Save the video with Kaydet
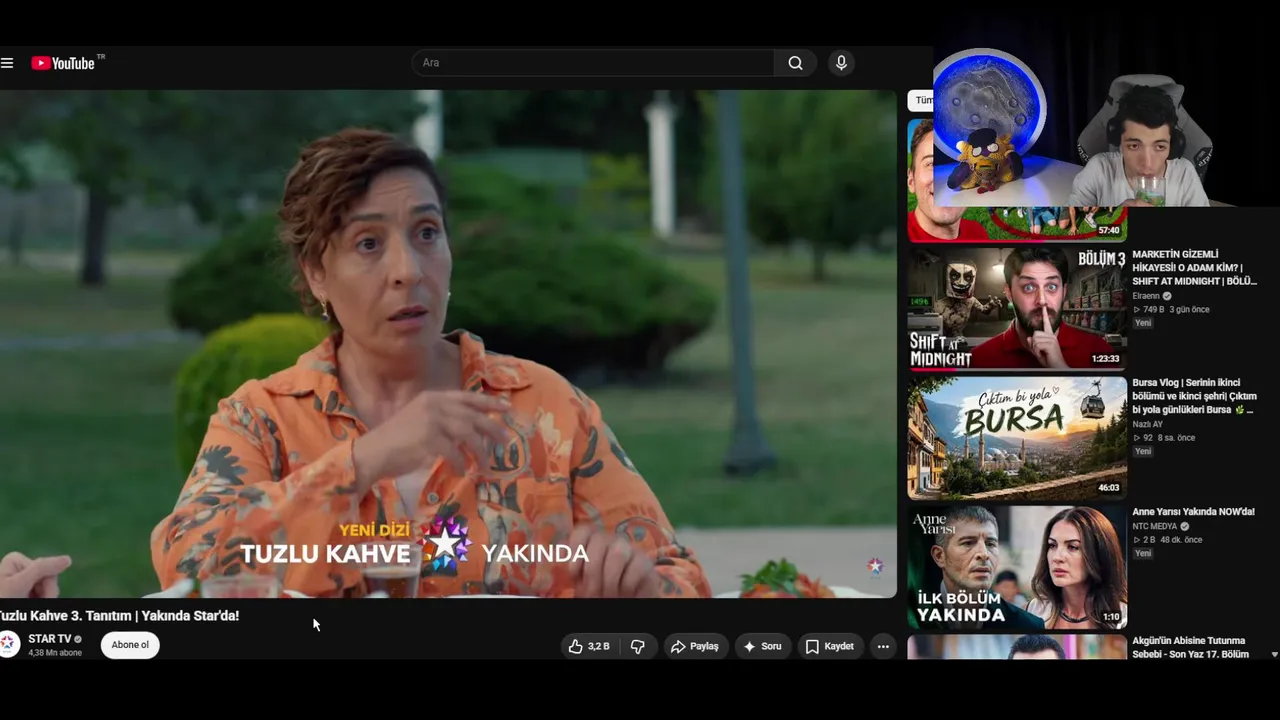 click(x=830, y=646)
